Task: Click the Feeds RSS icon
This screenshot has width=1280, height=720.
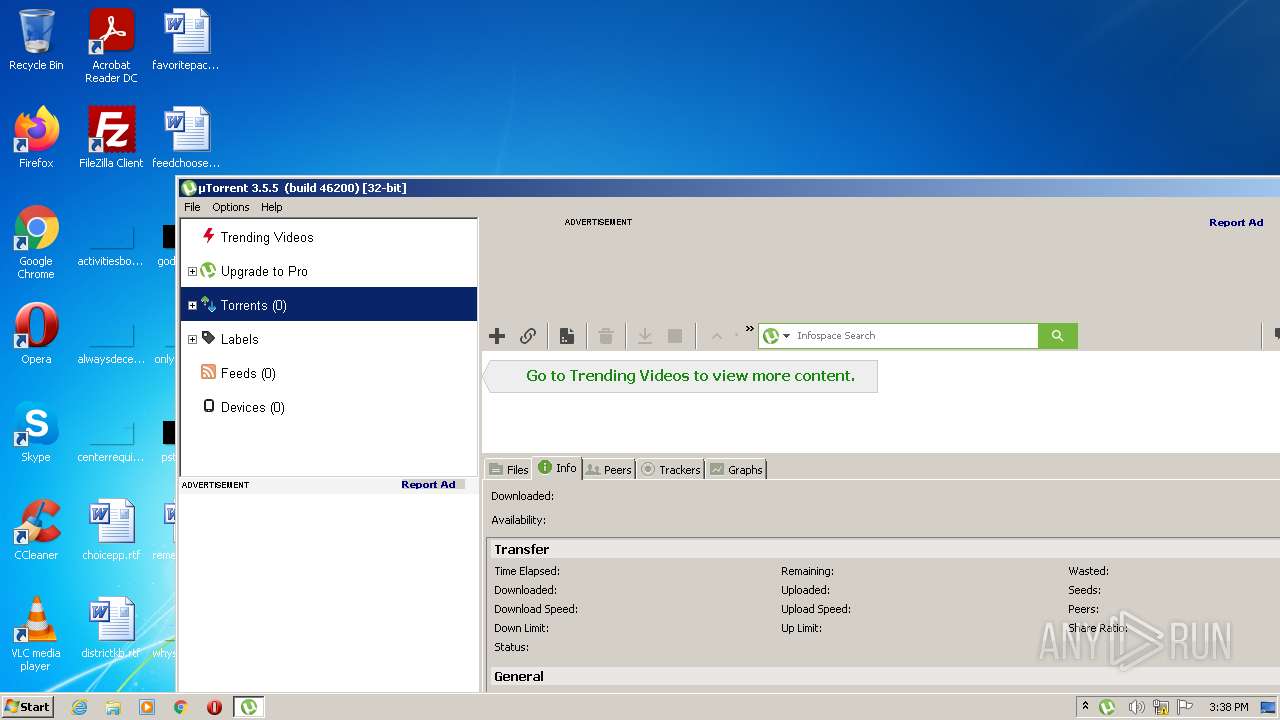Action: [x=208, y=372]
